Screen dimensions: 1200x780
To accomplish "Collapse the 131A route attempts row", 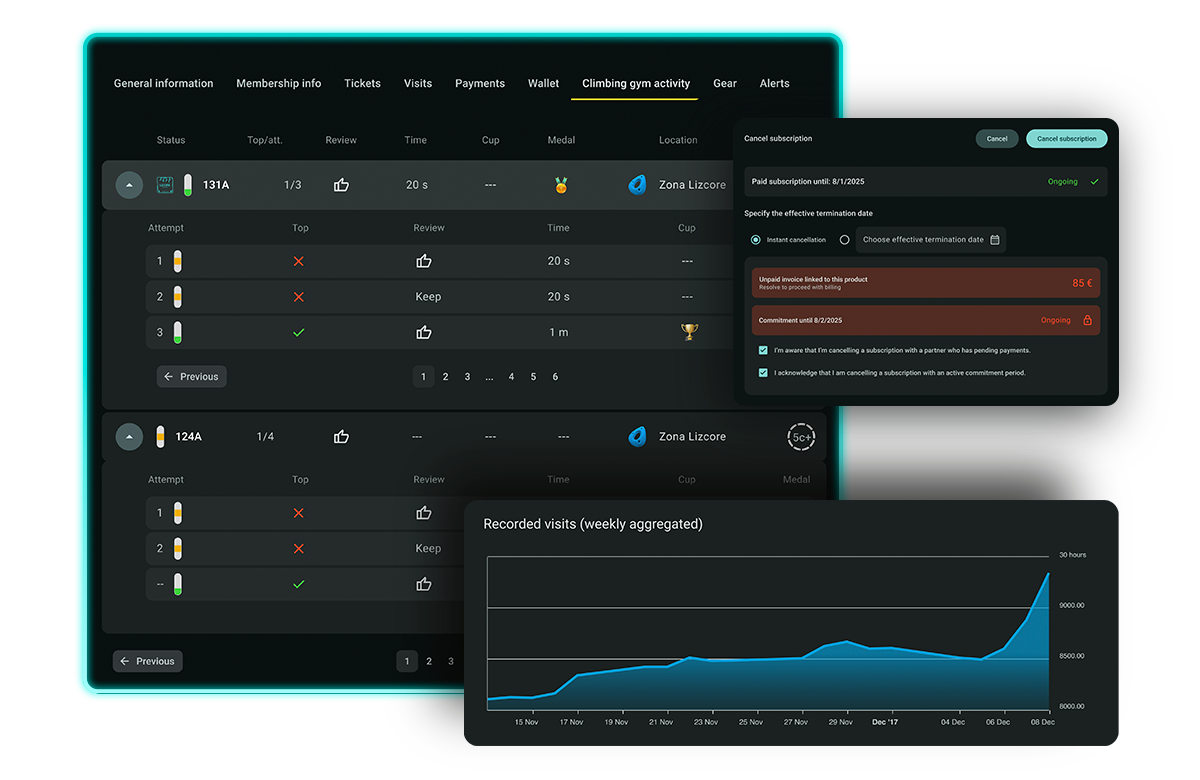I will click(129, 185).
